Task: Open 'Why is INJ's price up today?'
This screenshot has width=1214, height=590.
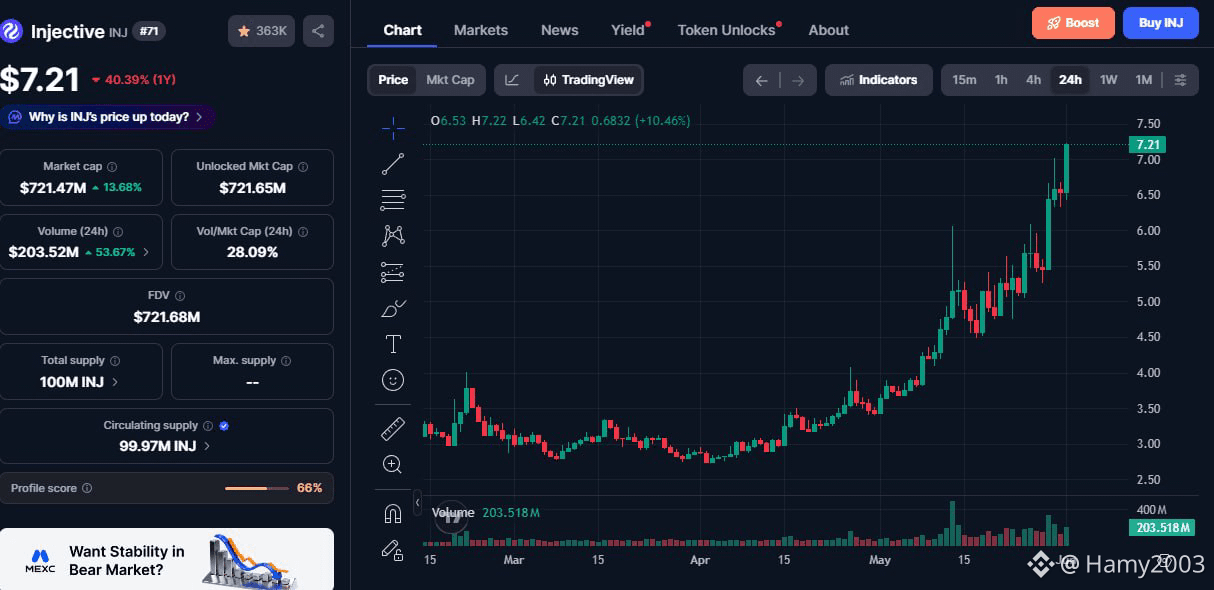Action: (x=107, y=117)
